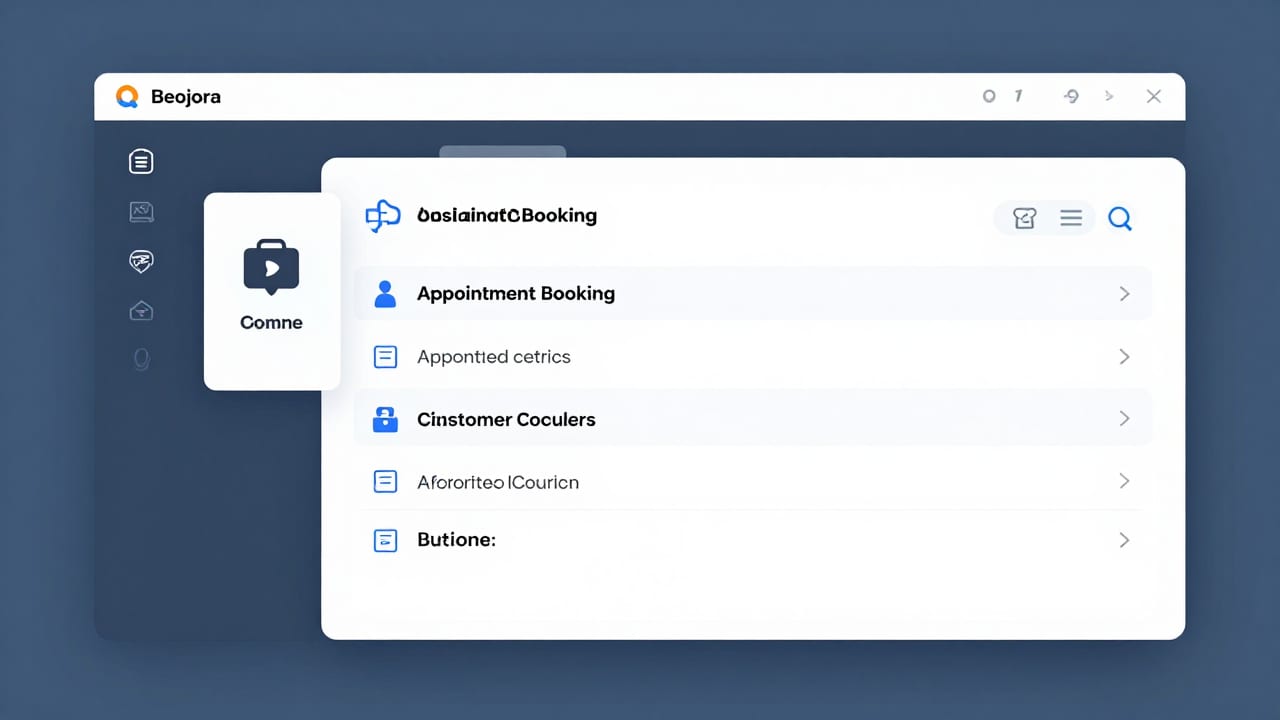Screen dimensions: 1280x720
Task: Open the shield-shaped sidebar icon
Action: (141, 261)
